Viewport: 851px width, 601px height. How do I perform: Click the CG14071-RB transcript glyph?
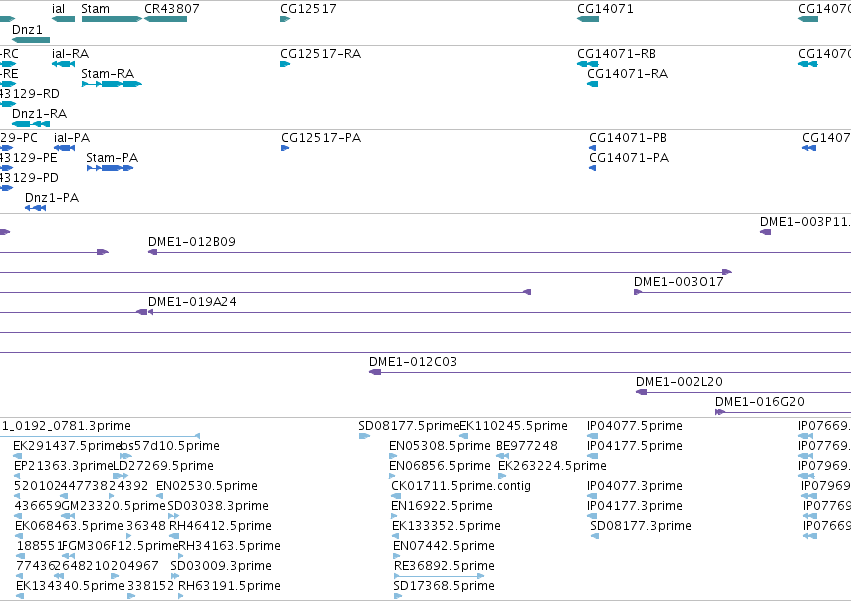point(588,64)
